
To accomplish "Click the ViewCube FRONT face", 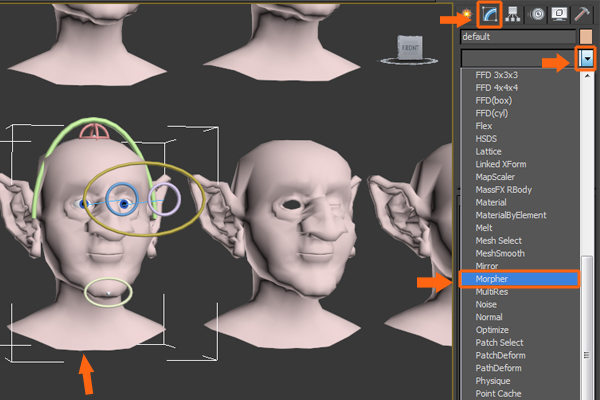I will tap(410, 47).
